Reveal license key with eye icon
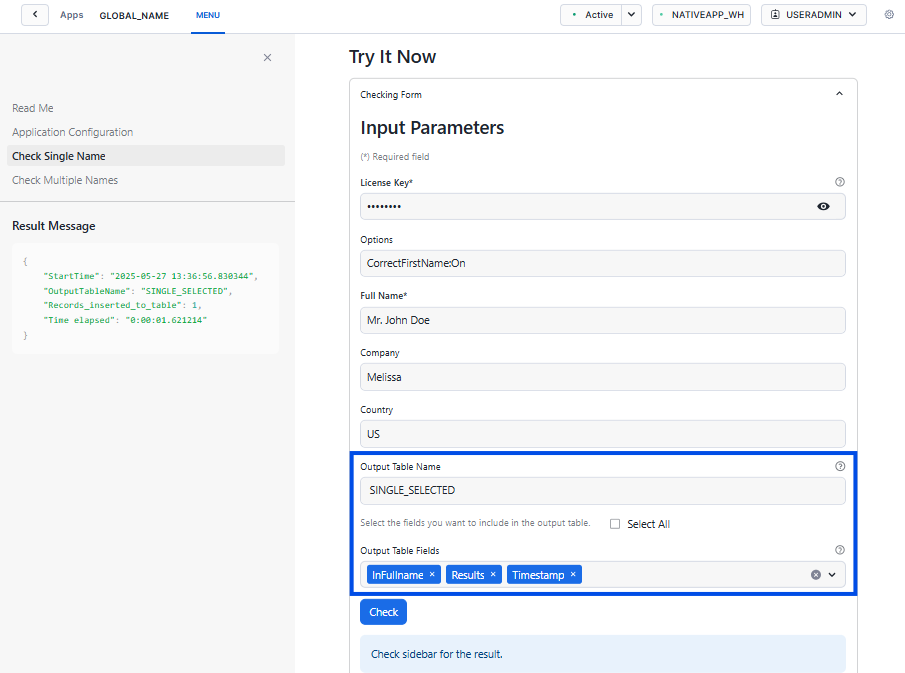The image size is (905, 673). click(x=823, y=206)
